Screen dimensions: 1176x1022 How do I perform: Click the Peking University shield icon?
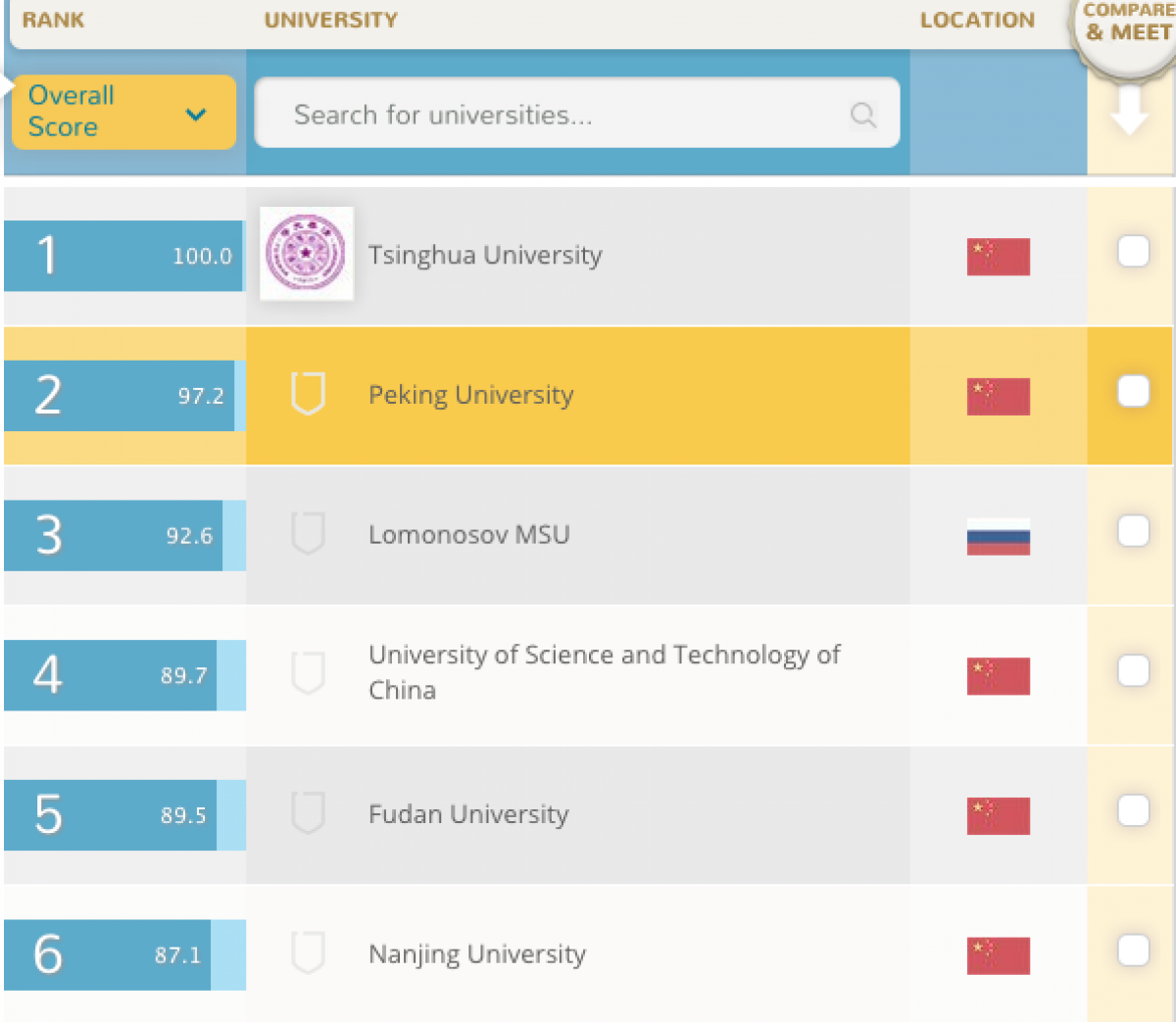coord(308,394)
